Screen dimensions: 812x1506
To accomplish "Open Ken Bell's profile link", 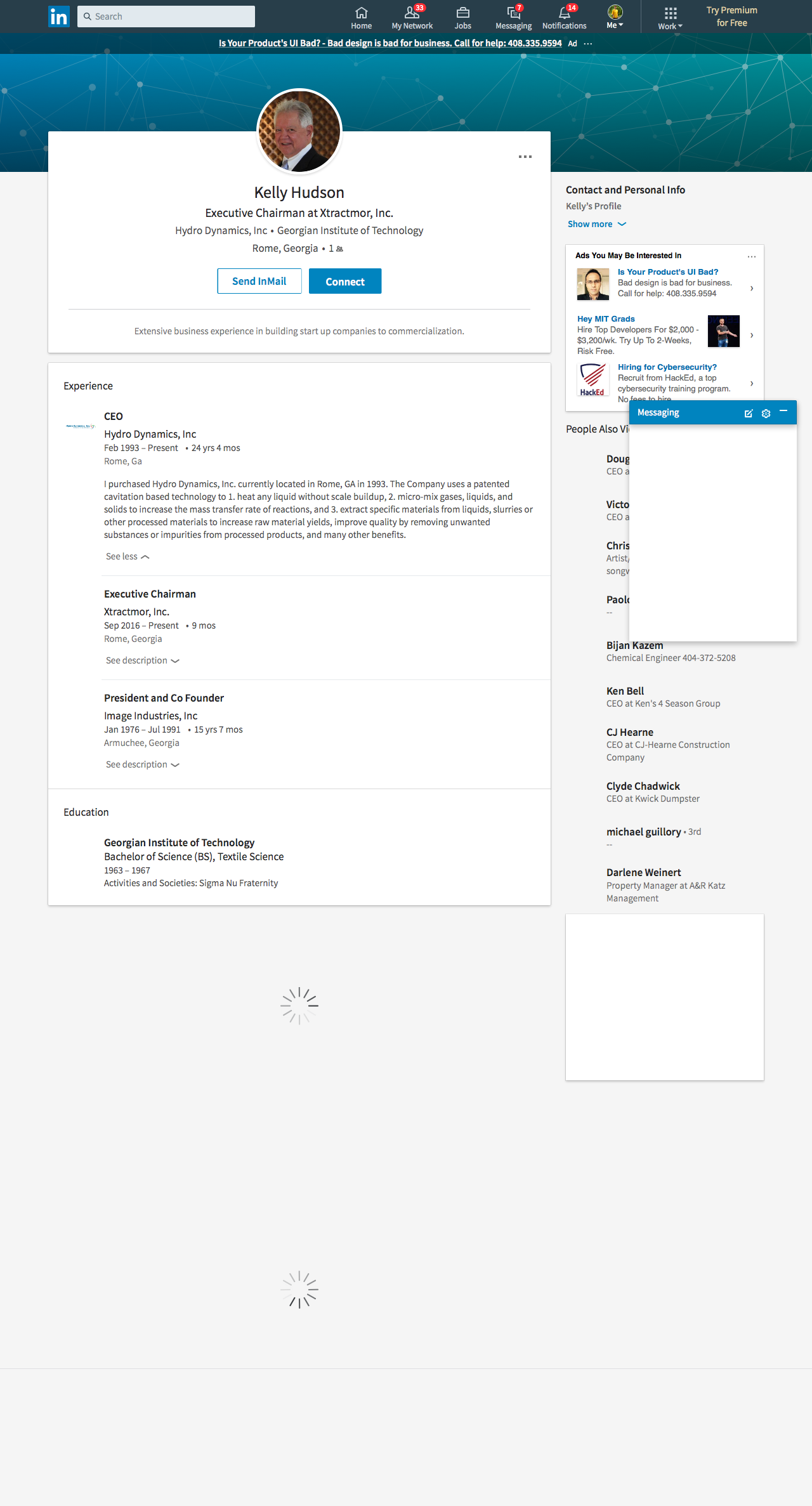I will 625,691.
